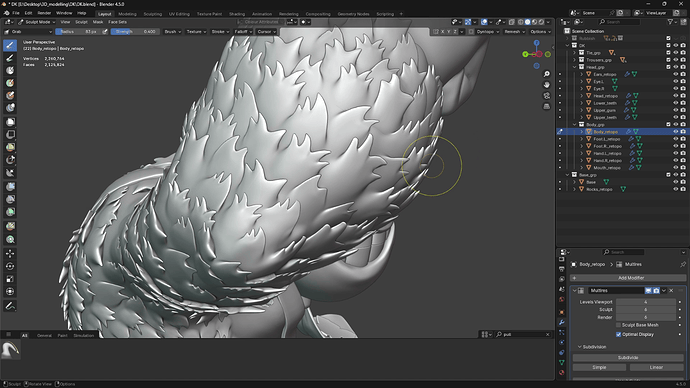
Task: Toggle radius pressure sensitivity icon
Action: [105, 32]
